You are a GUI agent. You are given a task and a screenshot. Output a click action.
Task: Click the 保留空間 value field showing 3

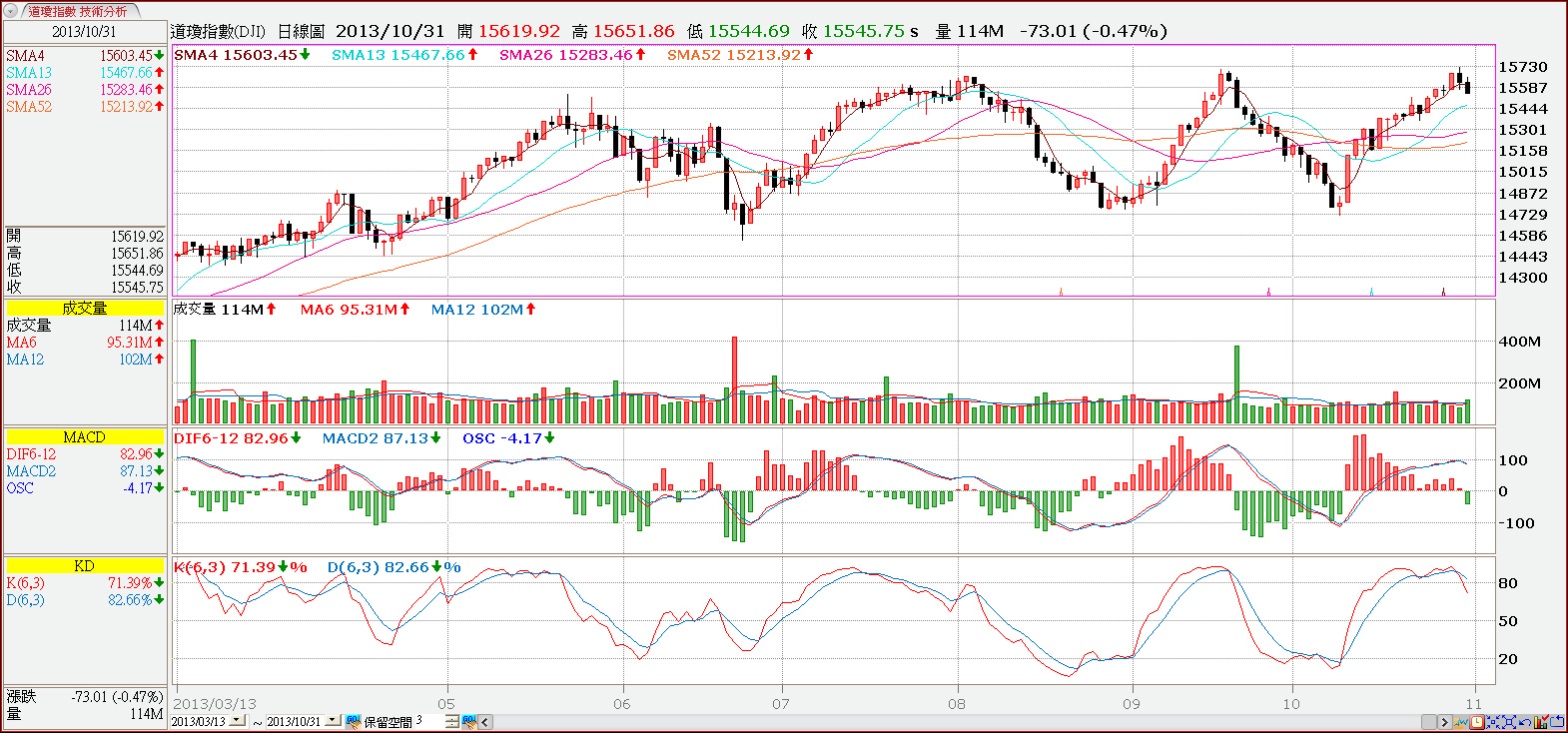pos(429,720)
